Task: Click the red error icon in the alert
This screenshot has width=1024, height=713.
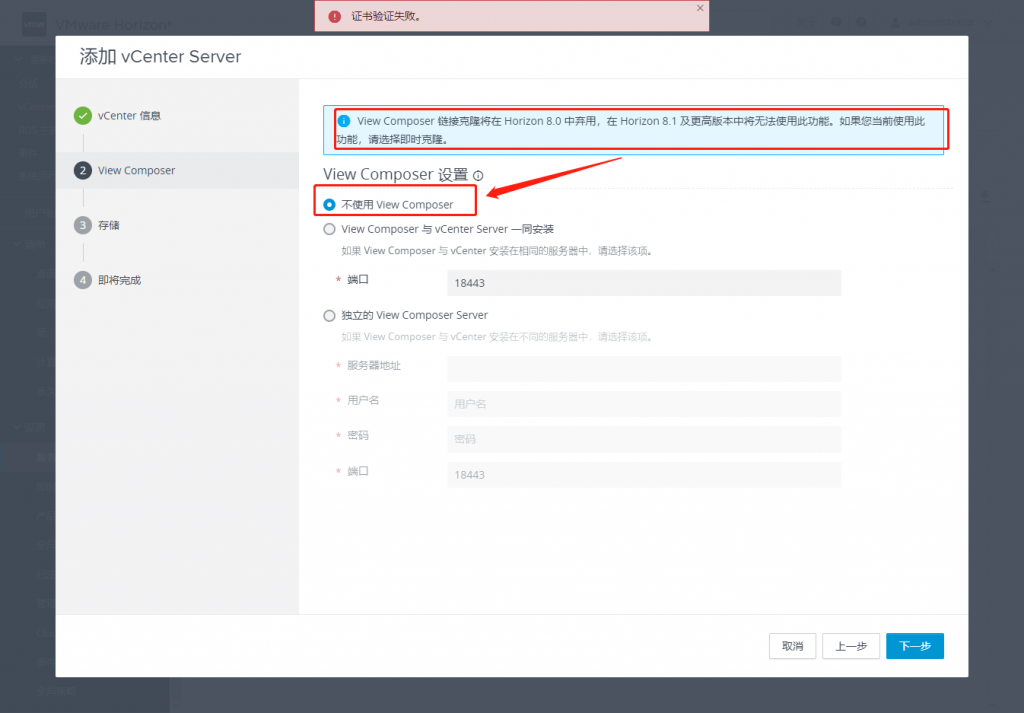Action: tap(334, 16)
